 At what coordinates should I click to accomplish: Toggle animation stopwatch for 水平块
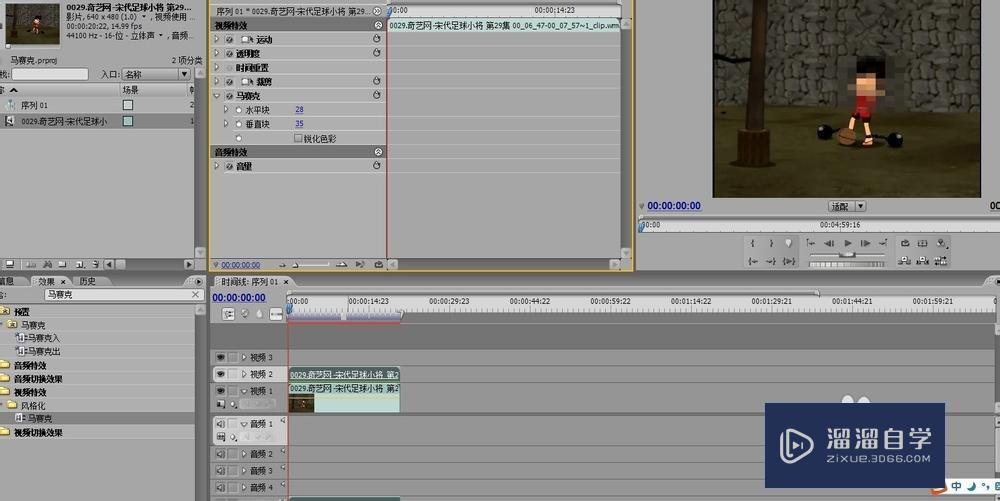point(239,110)
